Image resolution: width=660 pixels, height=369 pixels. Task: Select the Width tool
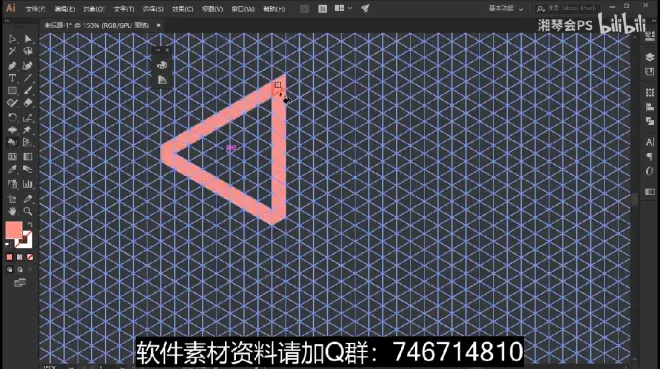coord(12,130)
